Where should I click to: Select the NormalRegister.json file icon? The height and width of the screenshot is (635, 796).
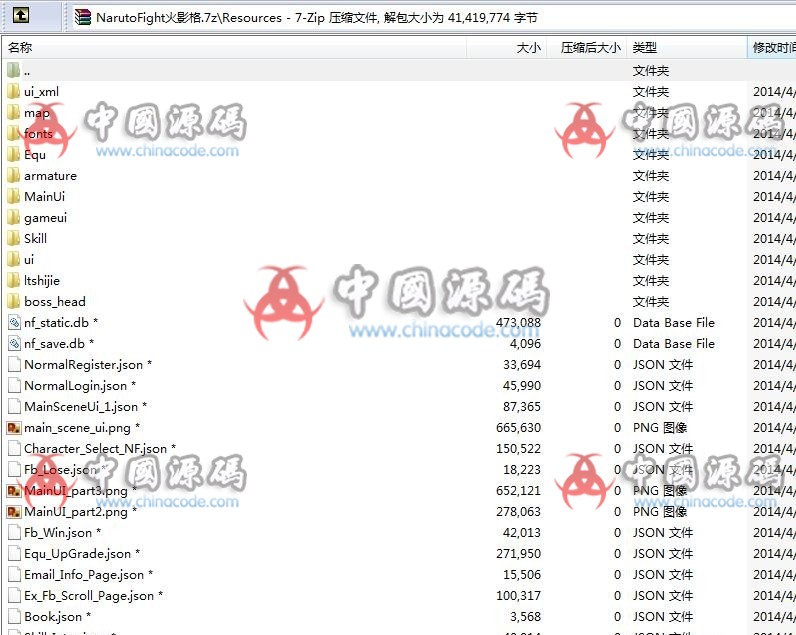click(13, 365)
